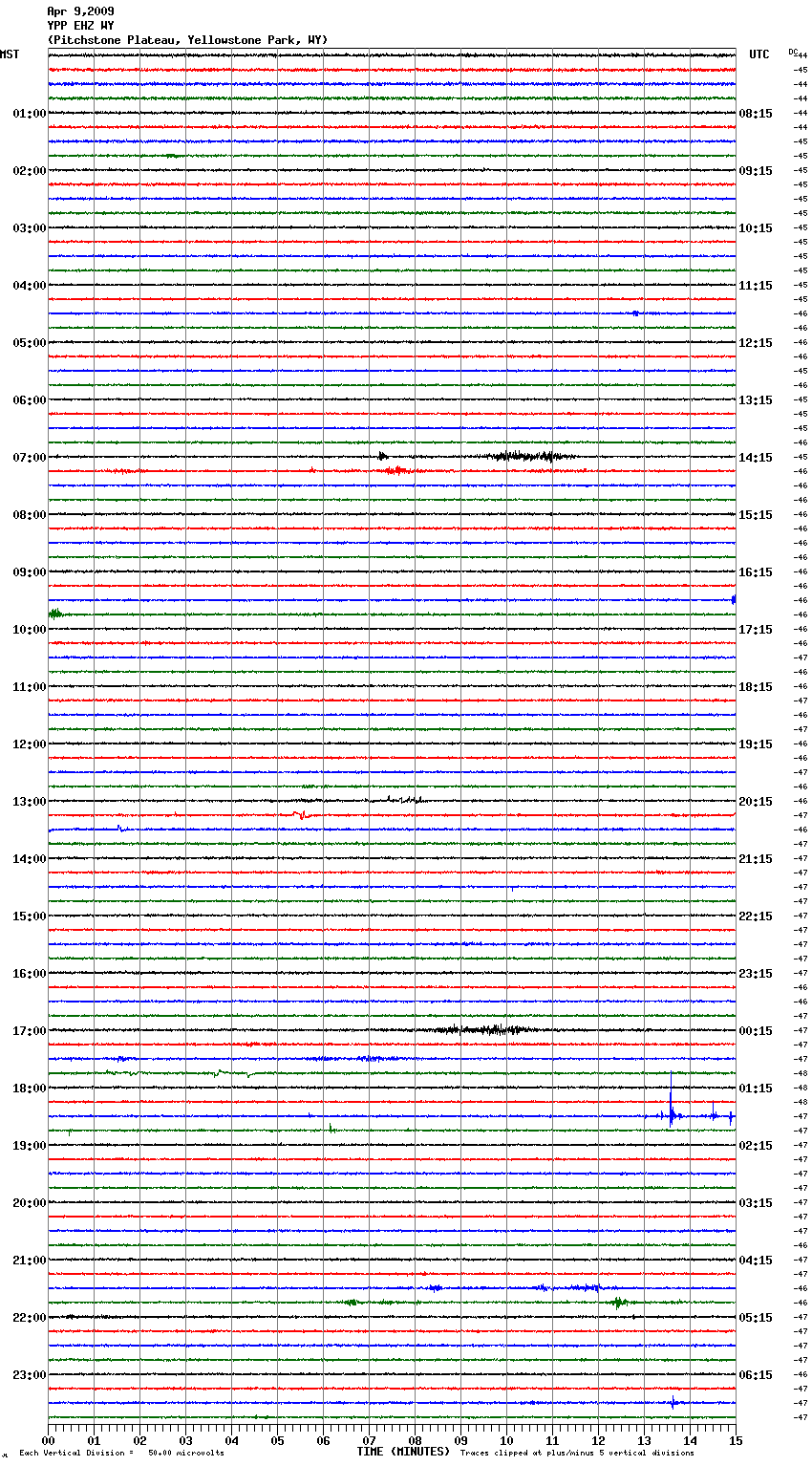The image size is (812, 1466).
Task: Click the 01:15 UTC time label
Action: [756, 1089]
